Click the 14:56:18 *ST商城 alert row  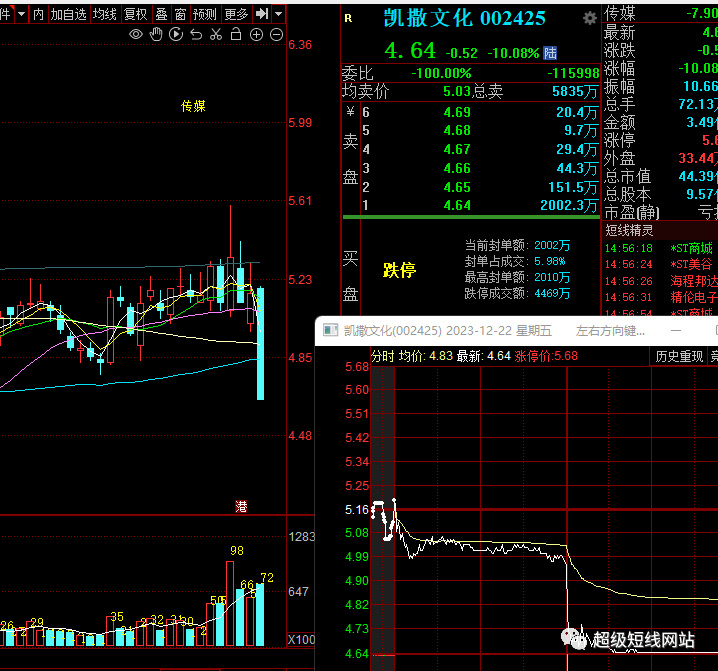click(x=659, y=248)
